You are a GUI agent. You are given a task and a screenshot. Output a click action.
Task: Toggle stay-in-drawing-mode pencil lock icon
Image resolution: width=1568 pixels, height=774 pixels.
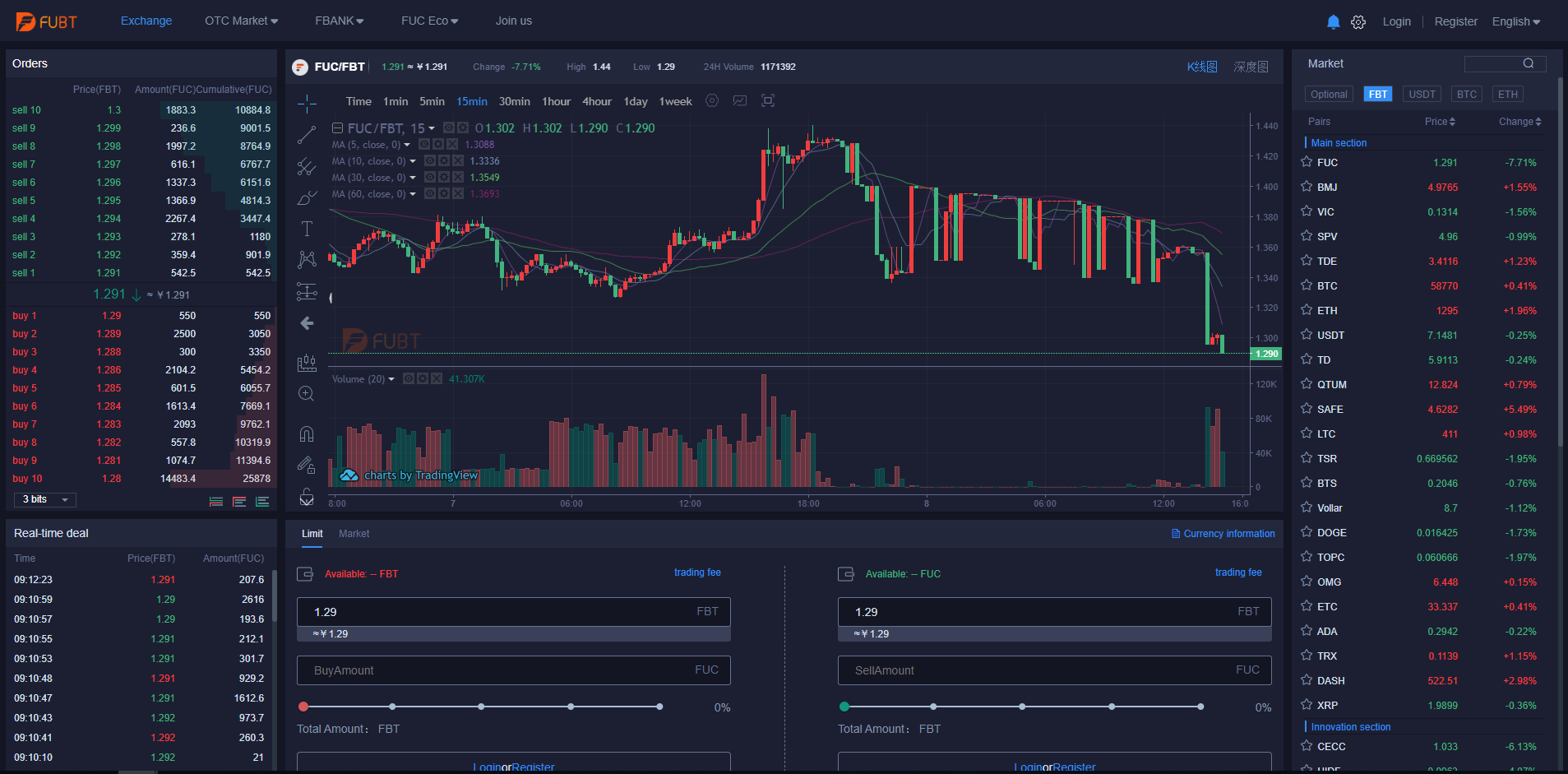click(x=307, y=465)
